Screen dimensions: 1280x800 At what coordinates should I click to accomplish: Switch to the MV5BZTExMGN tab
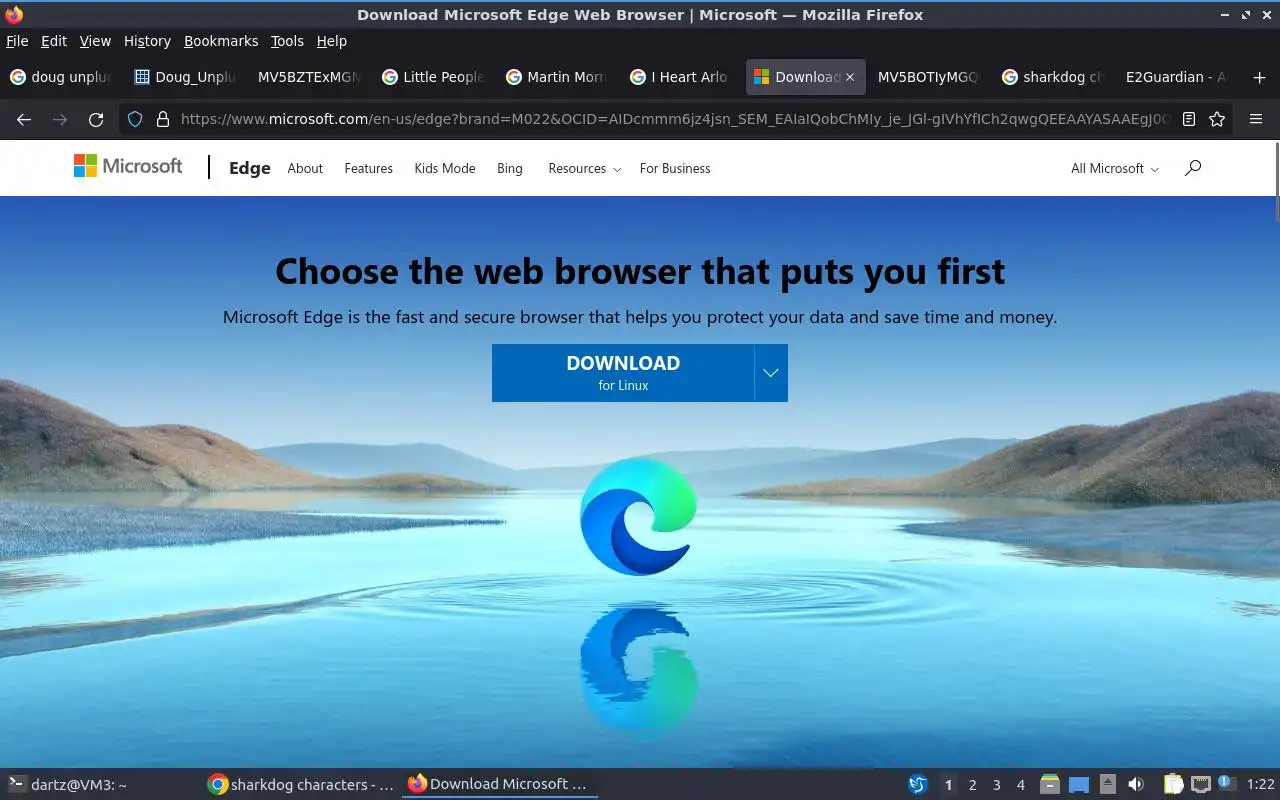coord(308,77)
